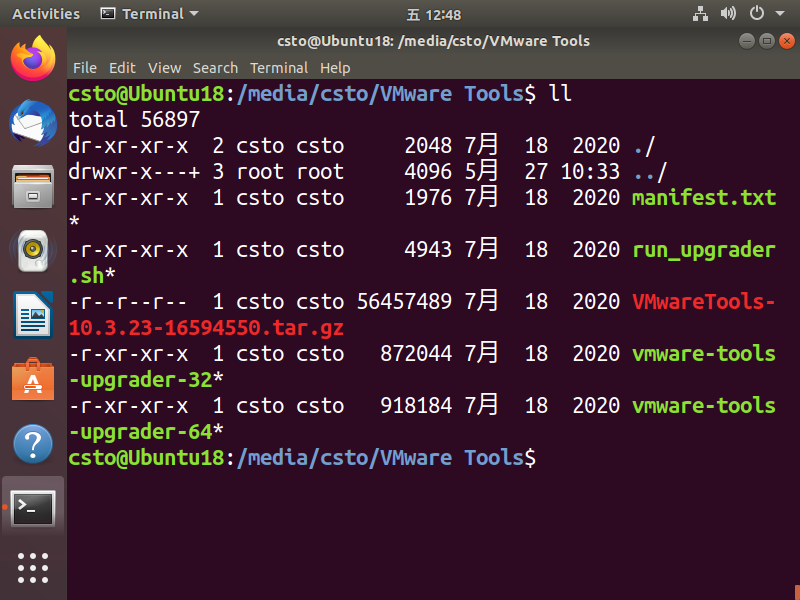
Task: Click the -upgrader-32* text
Action: (x=146, y=380)
